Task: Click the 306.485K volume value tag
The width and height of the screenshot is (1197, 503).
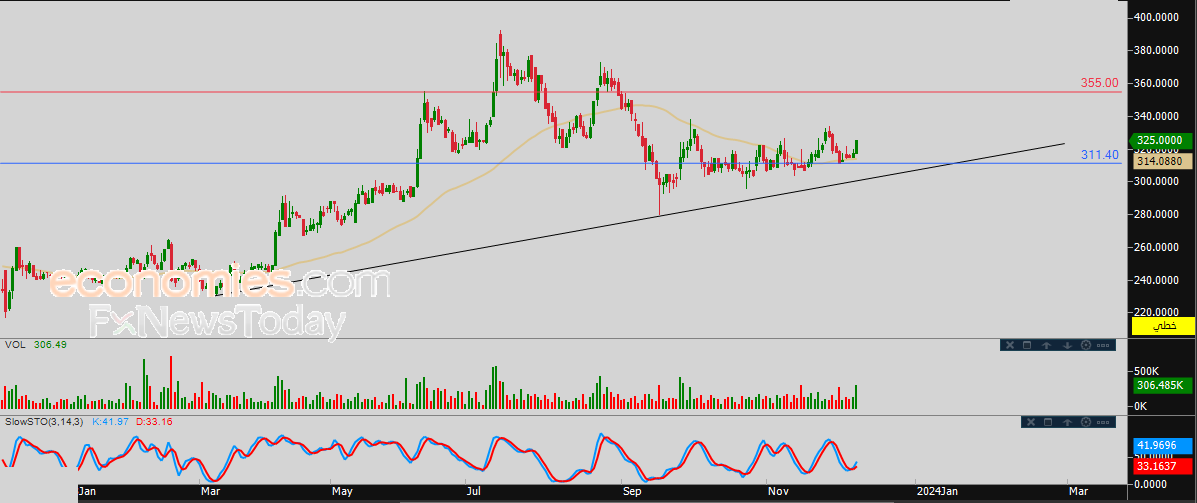Action: tap(1162, 386)
